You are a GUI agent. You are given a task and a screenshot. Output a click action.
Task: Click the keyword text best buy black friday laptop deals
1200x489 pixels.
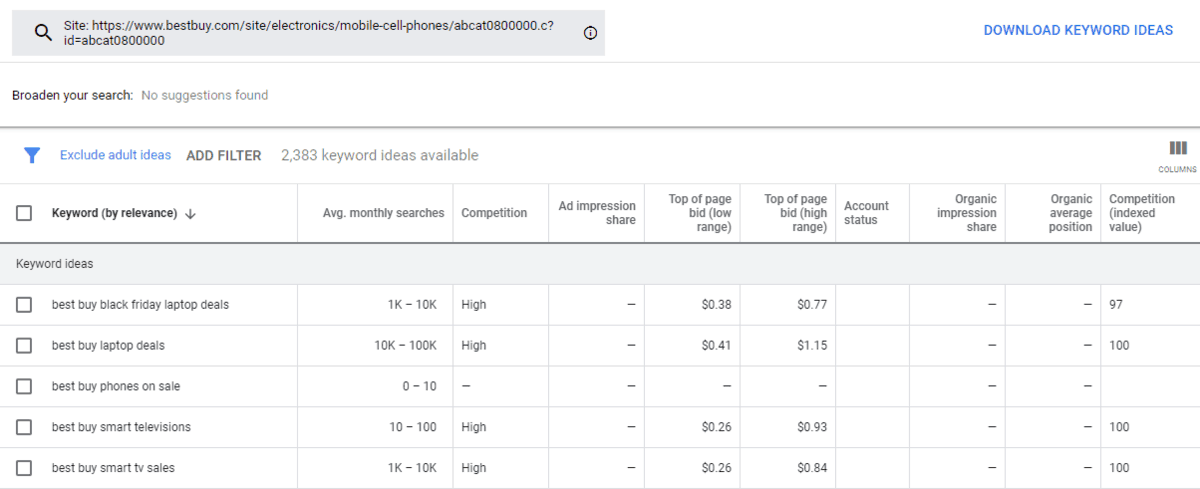140,304
